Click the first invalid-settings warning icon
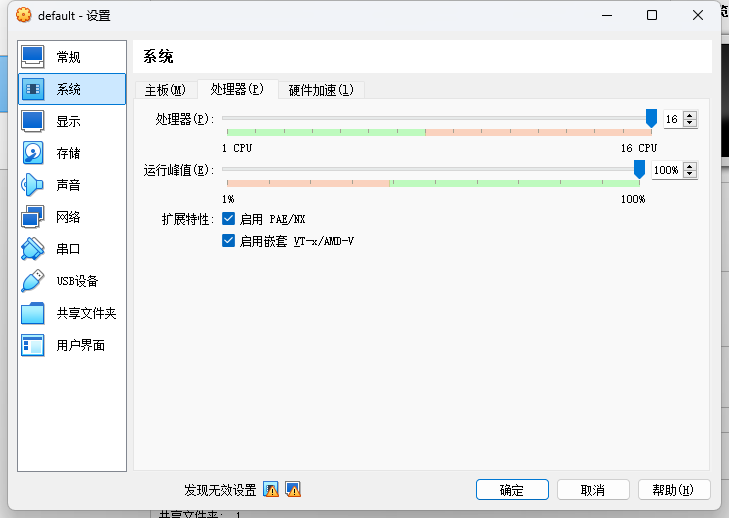This screenshot has width=729, height=518. pyautogui.click(x=271, y=490)
